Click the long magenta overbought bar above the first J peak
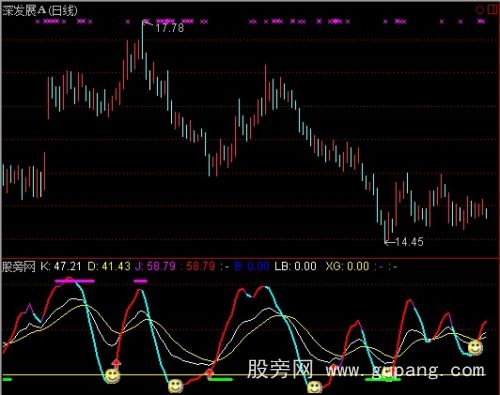500x395 pixels. click(x=75, y=281)
